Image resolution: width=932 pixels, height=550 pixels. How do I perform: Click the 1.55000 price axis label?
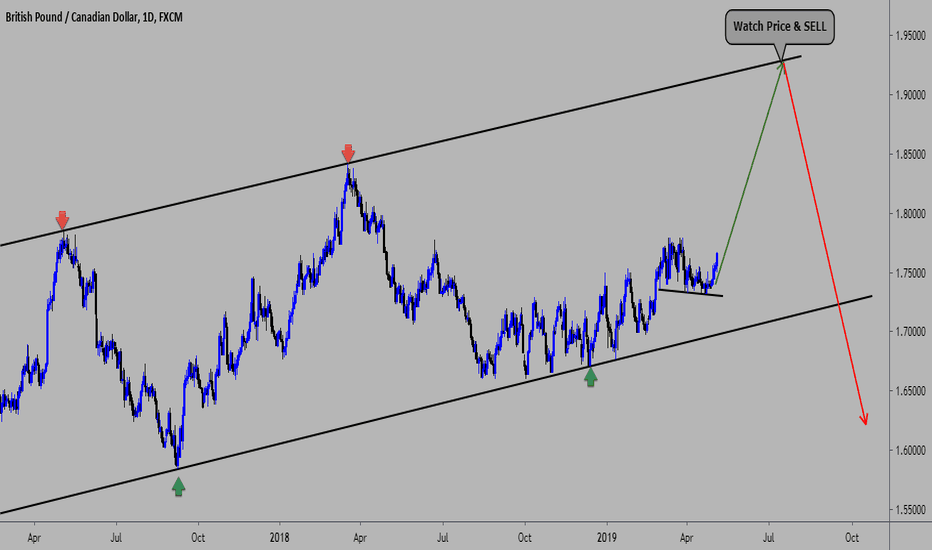(910, 510)
